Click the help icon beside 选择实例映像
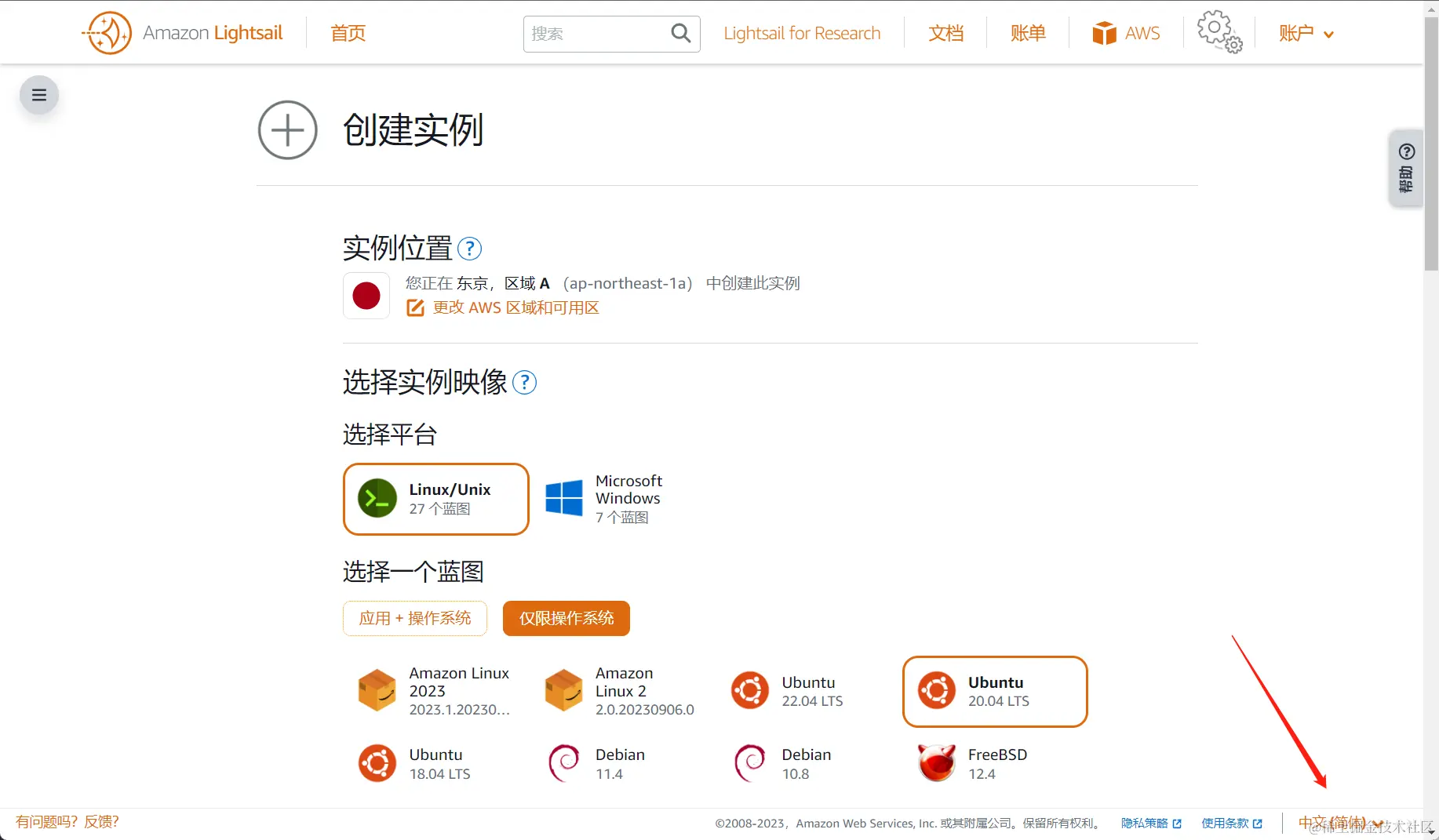The width and height of the screenshot is (1439, 840). click(x=524, y=383)
